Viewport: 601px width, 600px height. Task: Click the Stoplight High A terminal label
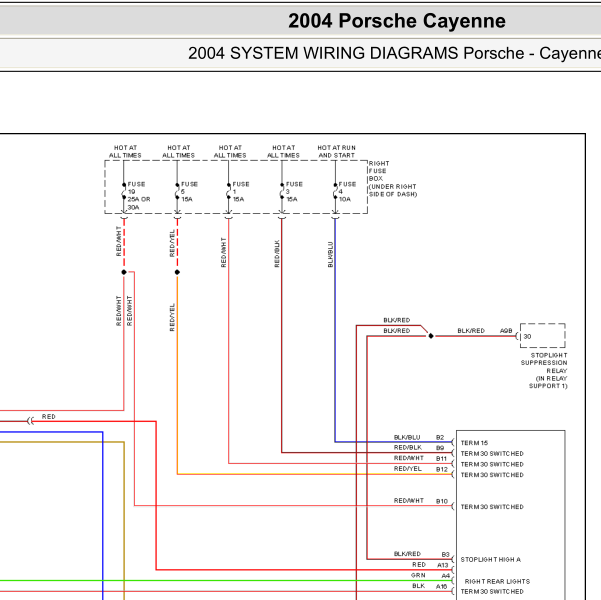click(491, 559)
